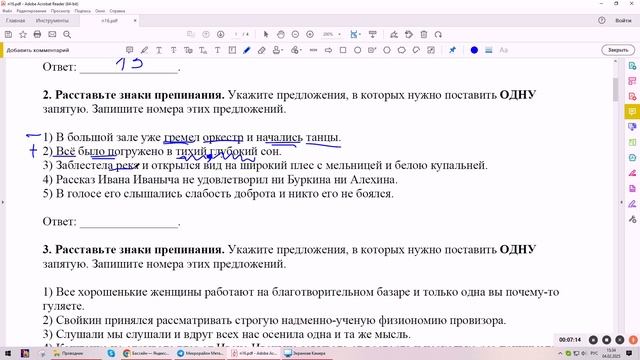This screenshot has width=640, height=360.
Task: Click the sign document pen icon
Action: [394, 35]
